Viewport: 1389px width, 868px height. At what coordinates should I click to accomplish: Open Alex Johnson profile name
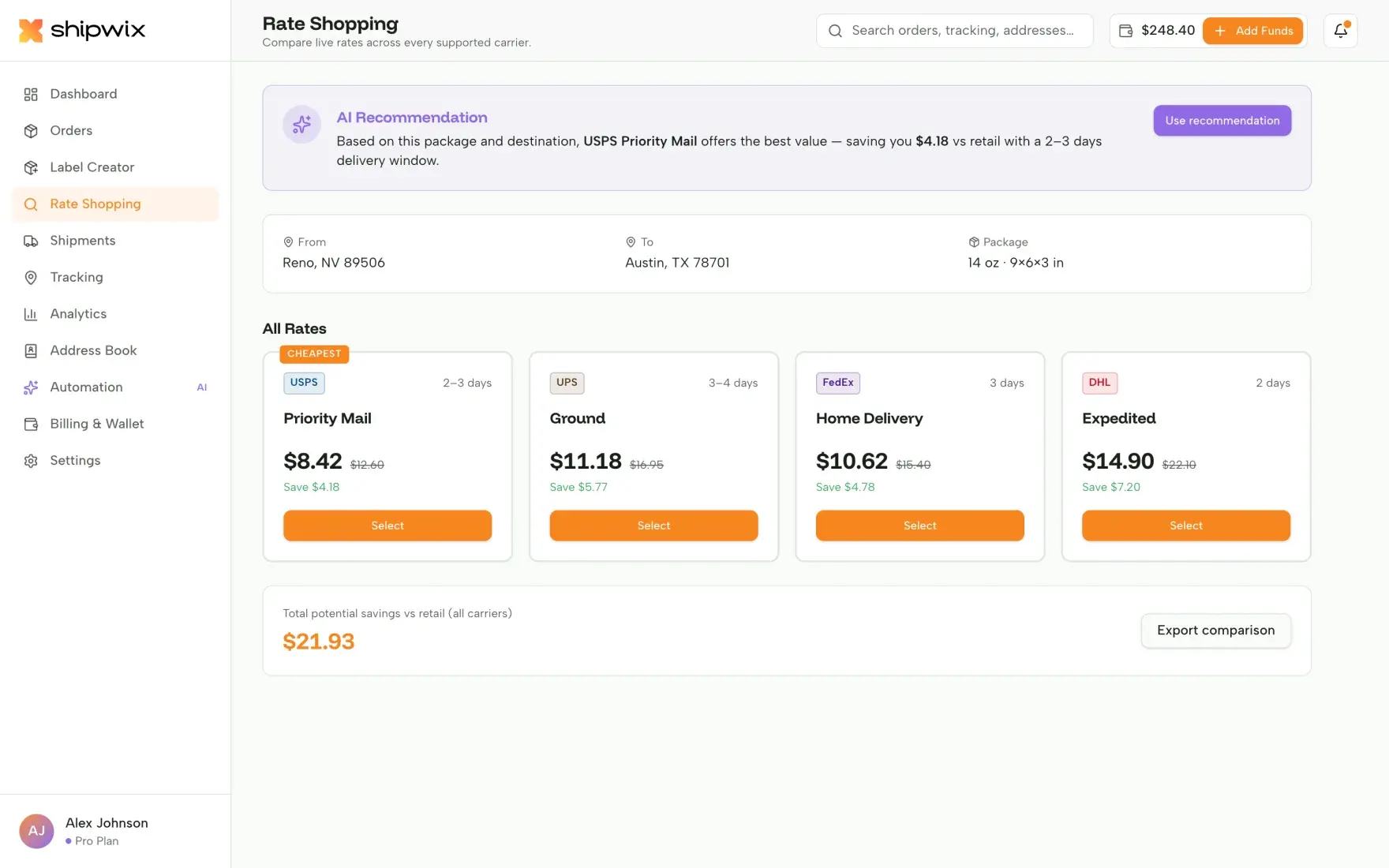[107, 823]
